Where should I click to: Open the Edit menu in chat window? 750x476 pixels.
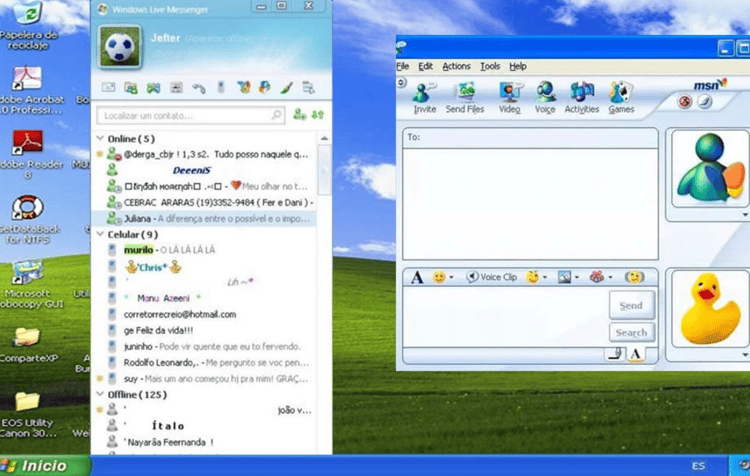point(425,66)
